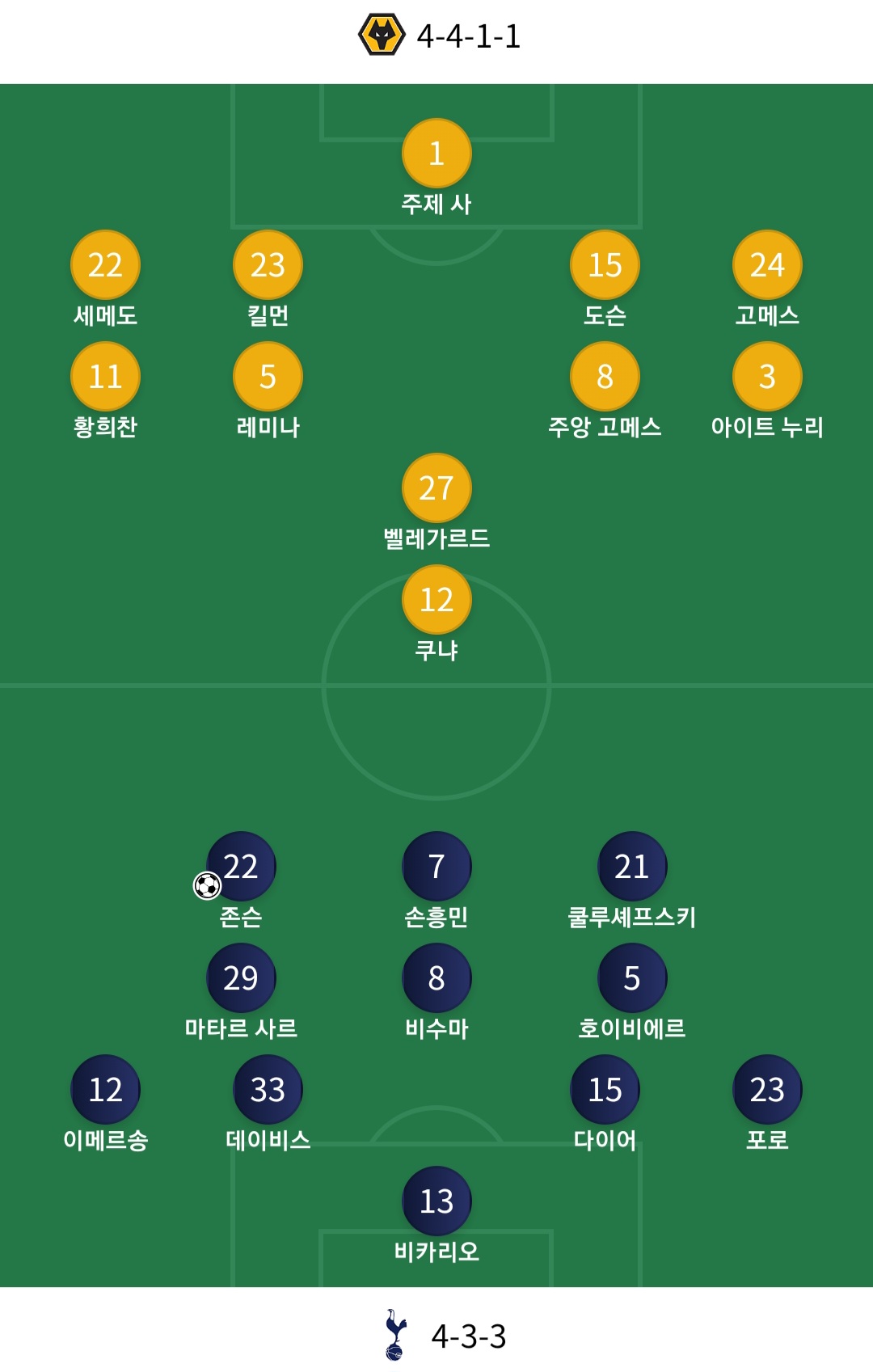Viewport: 873px width, 1372px height.
Task: Click the 4-3-3 formation label
Action: (x=469, y=1336)
